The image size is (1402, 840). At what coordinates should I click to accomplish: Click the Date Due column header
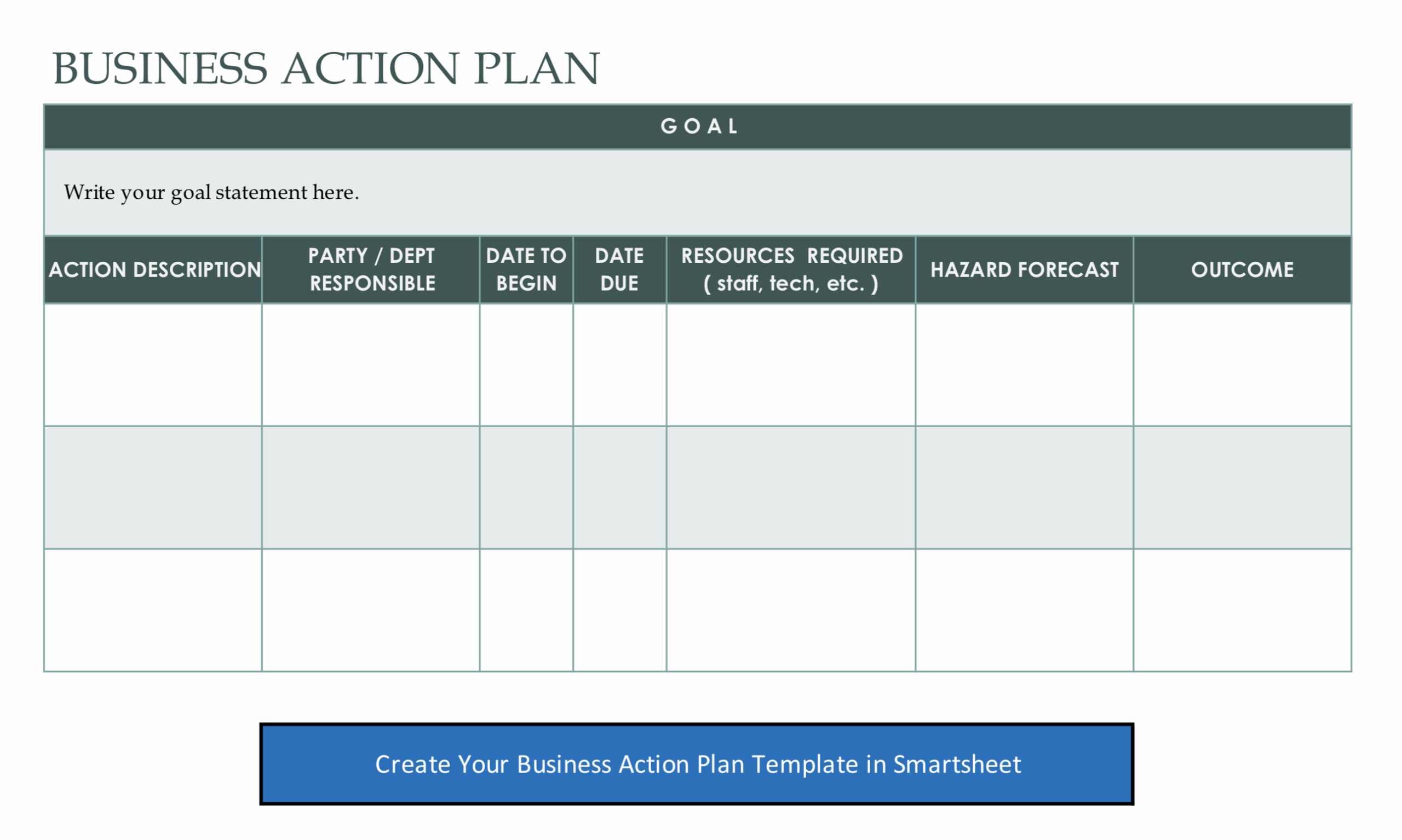pyautogui.click(x=620, y=270)
